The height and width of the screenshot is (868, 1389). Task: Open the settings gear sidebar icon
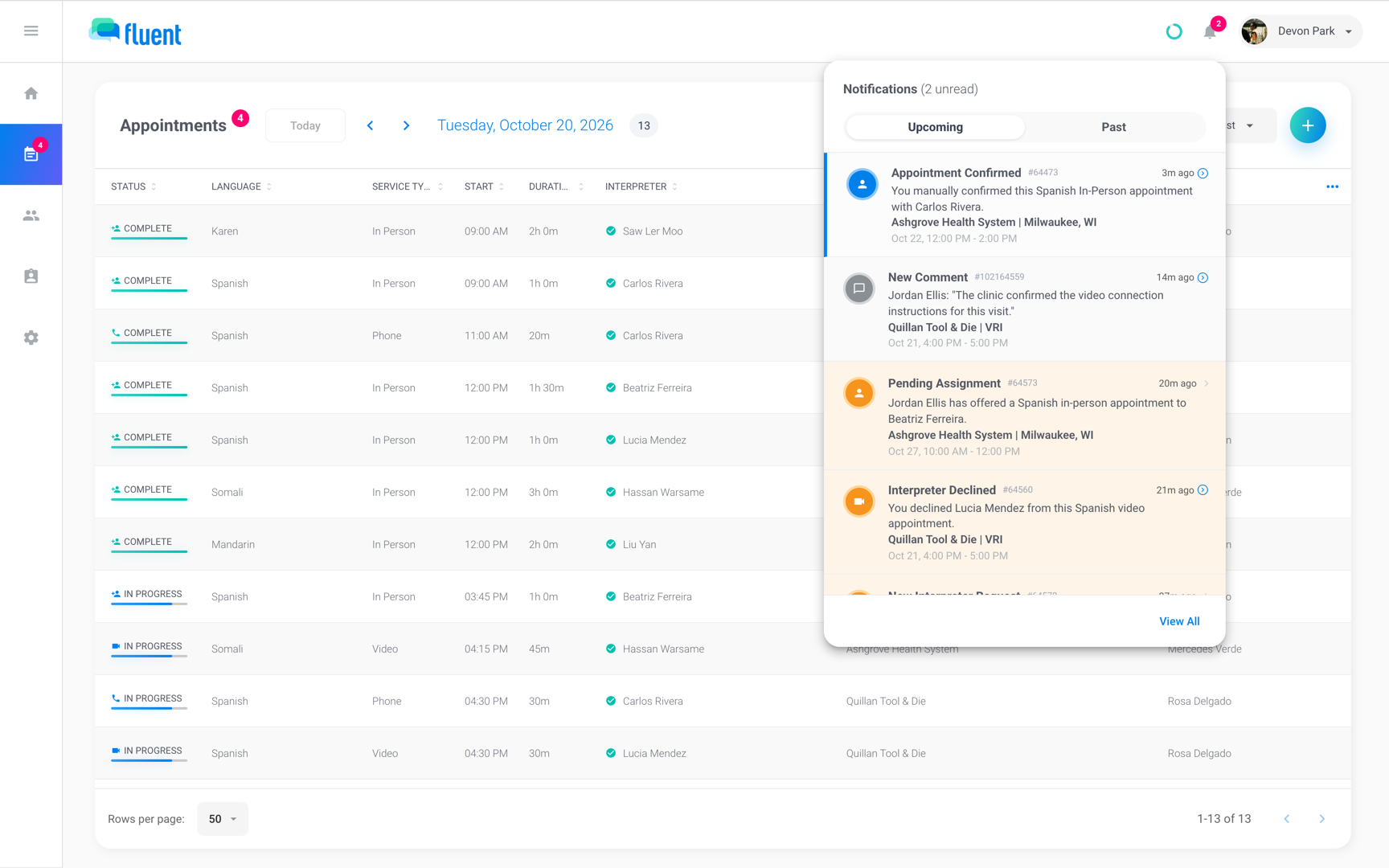(31, 338)
